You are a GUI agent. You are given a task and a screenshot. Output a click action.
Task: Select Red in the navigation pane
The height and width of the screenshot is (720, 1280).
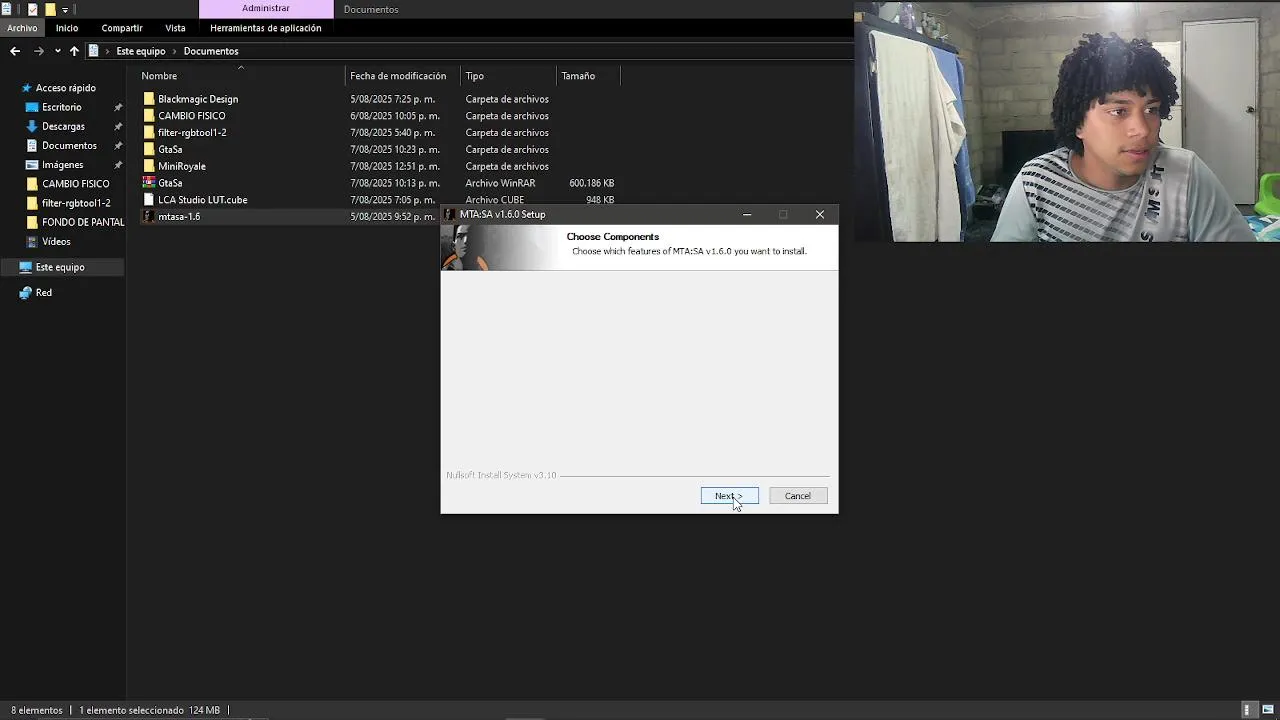tap(43, 293)
